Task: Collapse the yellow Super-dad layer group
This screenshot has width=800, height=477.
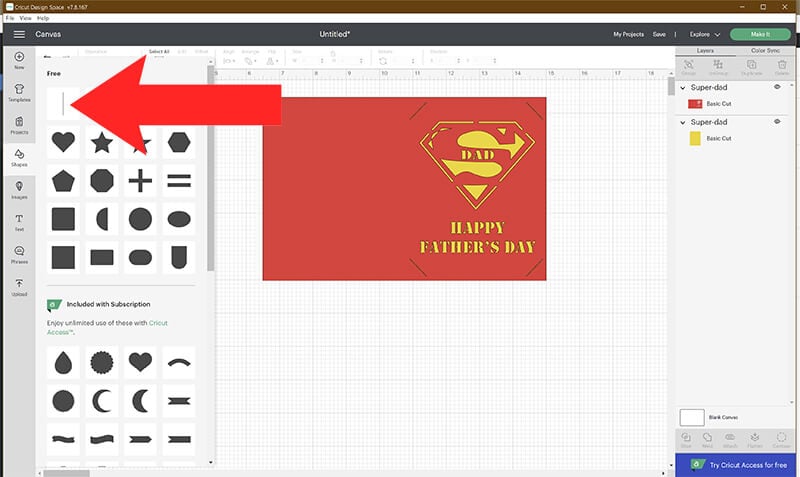Action: (683, 122)
